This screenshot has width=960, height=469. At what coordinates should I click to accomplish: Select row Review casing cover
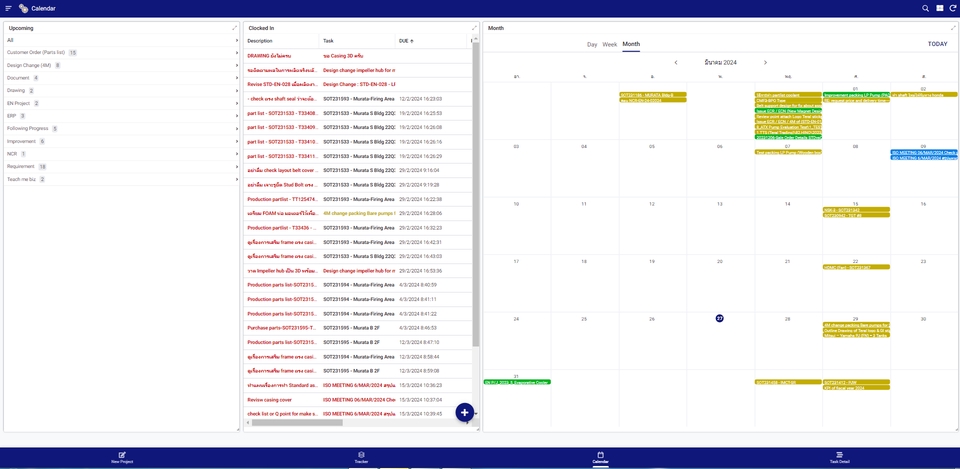[x=358, y=400]
